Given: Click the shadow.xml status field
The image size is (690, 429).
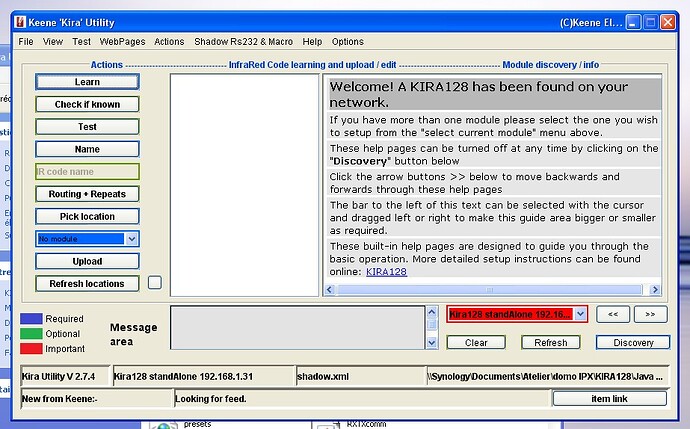Looking at the screenshot, I should click(x=361, y=377).
